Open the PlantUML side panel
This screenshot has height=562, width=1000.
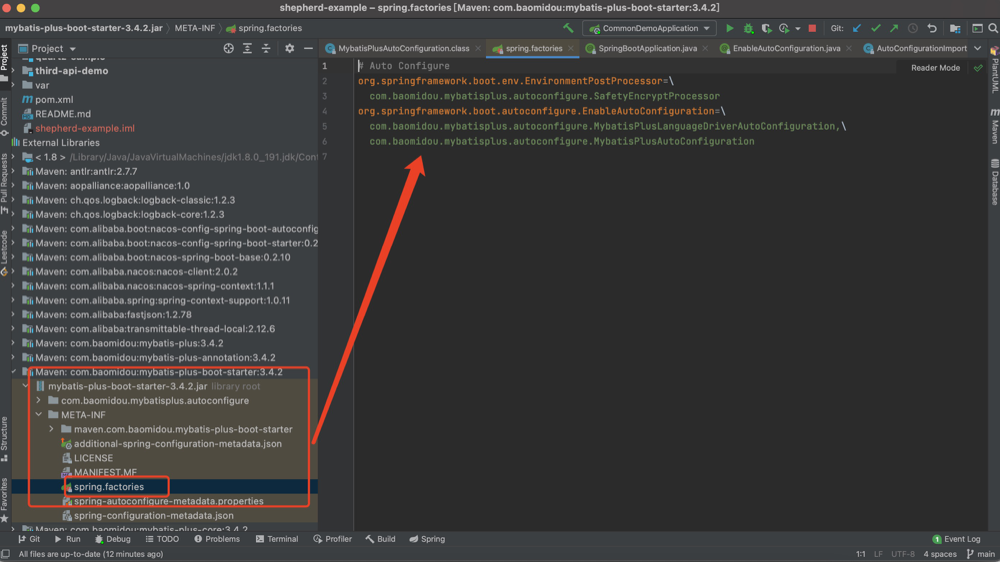[994, 70]
